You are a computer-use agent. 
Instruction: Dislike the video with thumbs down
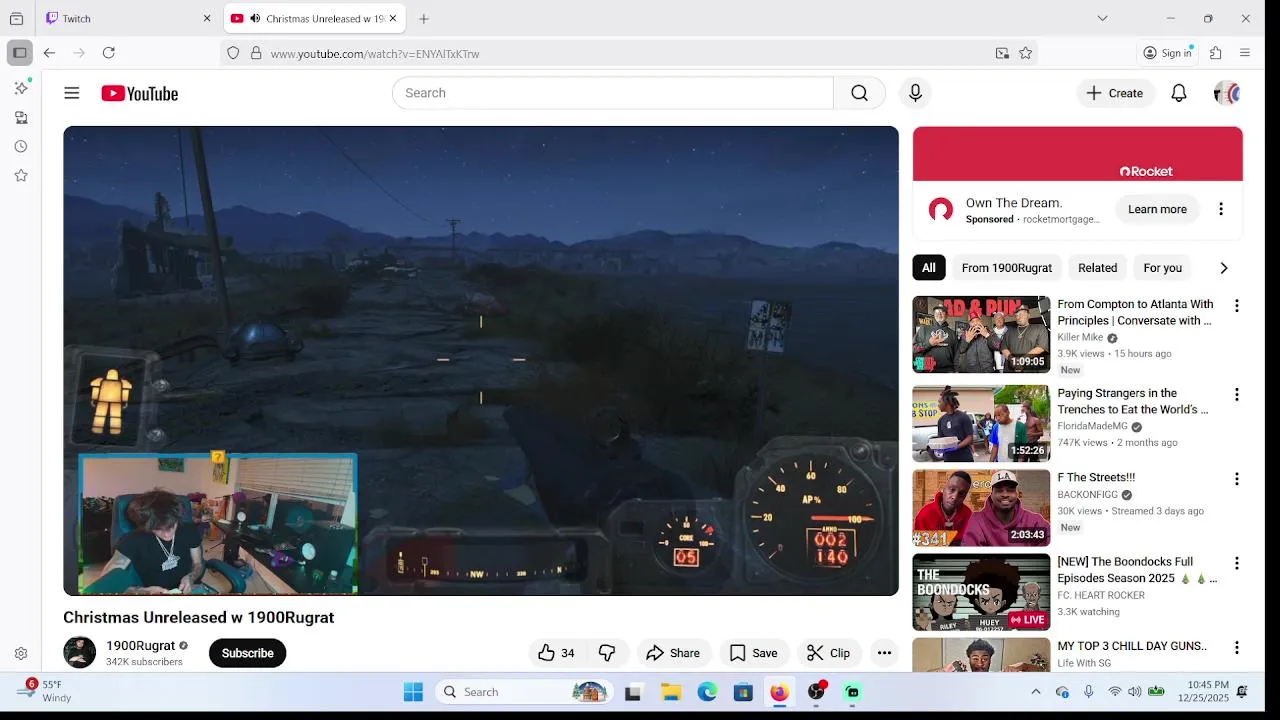(607, 653)
